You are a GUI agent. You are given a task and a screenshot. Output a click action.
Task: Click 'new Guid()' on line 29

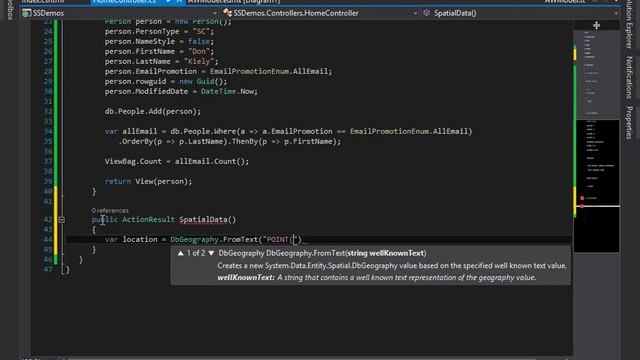[x=203, y=81]
